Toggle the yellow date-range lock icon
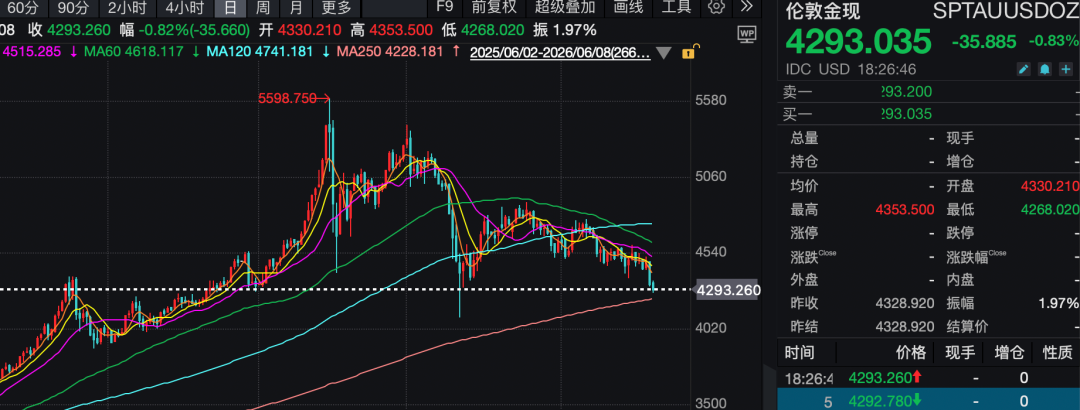 [x=688, y=52]
